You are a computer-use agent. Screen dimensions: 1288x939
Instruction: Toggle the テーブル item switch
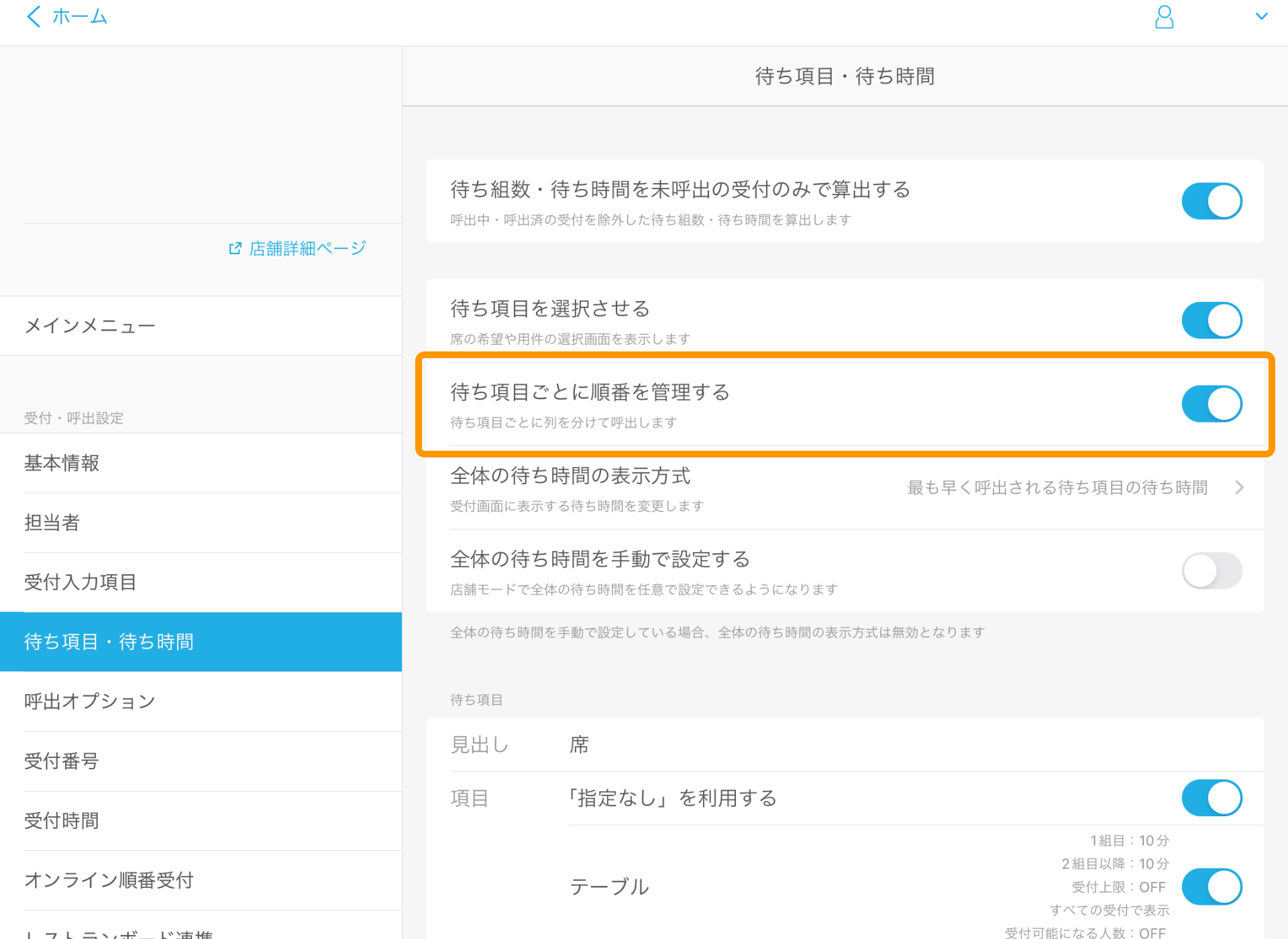click(x=1212, y=887)
